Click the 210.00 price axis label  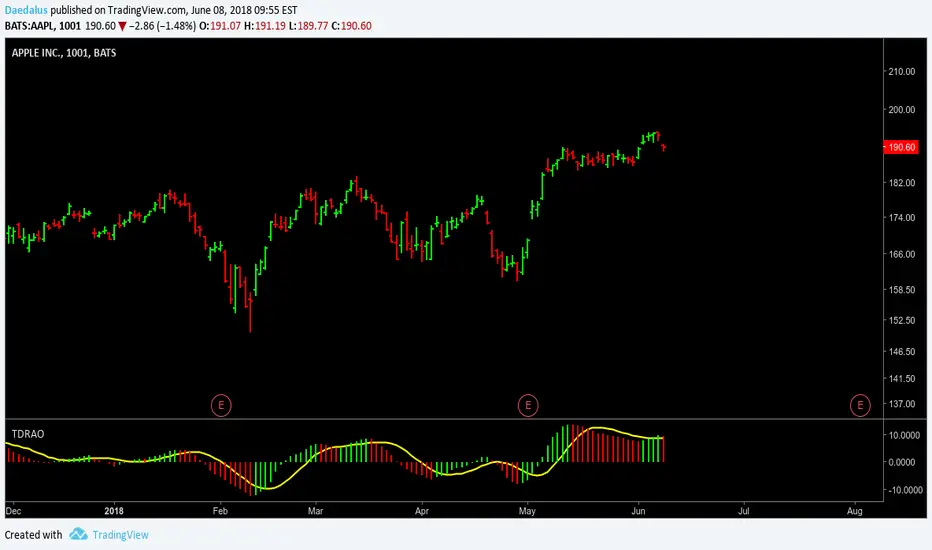click(x=902, y=71)
